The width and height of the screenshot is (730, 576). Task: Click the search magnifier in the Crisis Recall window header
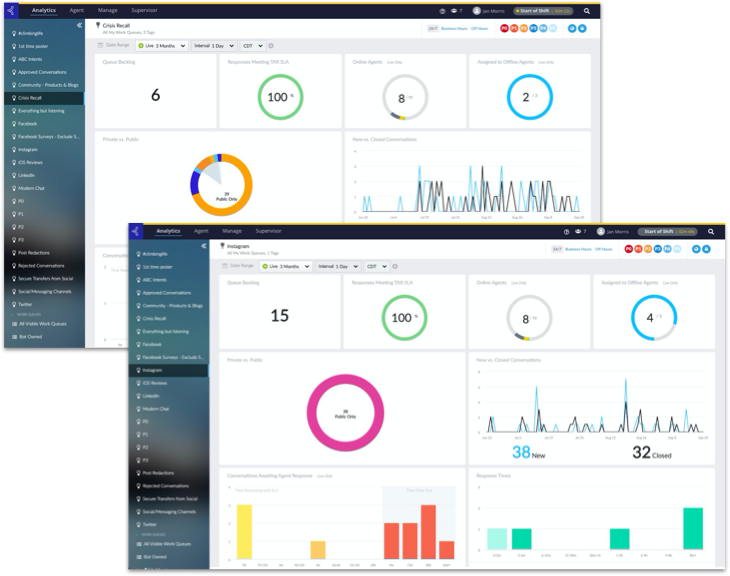(x=587, y=10)
